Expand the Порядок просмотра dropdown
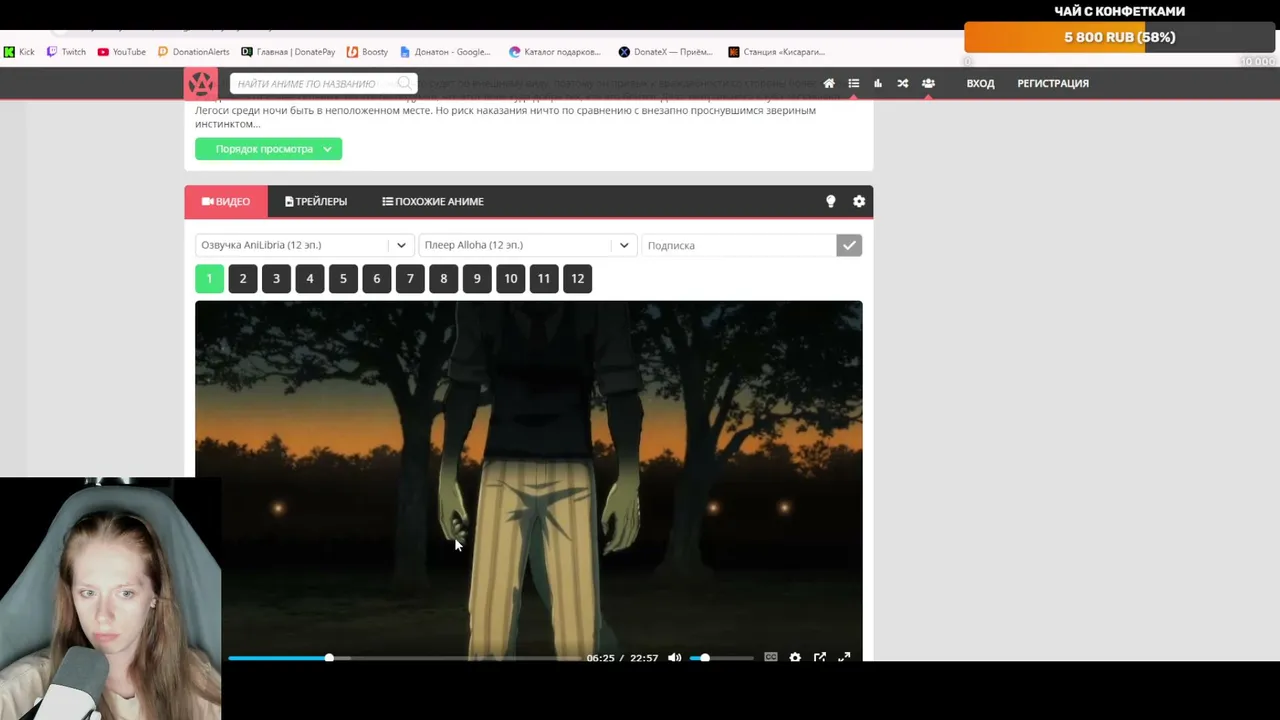Viewport: 1280px width, 720px height. tap(268, 149)
